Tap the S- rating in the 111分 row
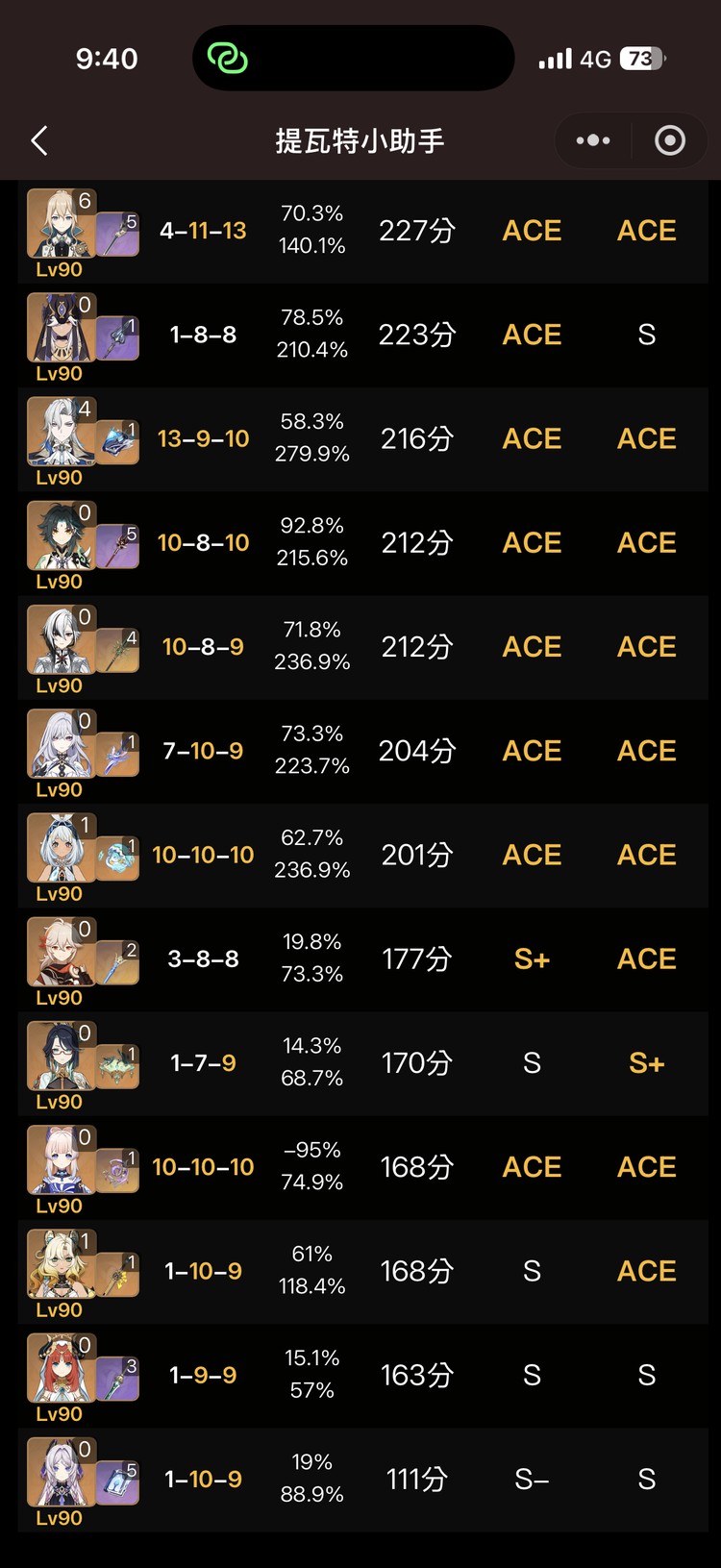Viewport: 721px width, 1568px height. [x=532, y=1480]
